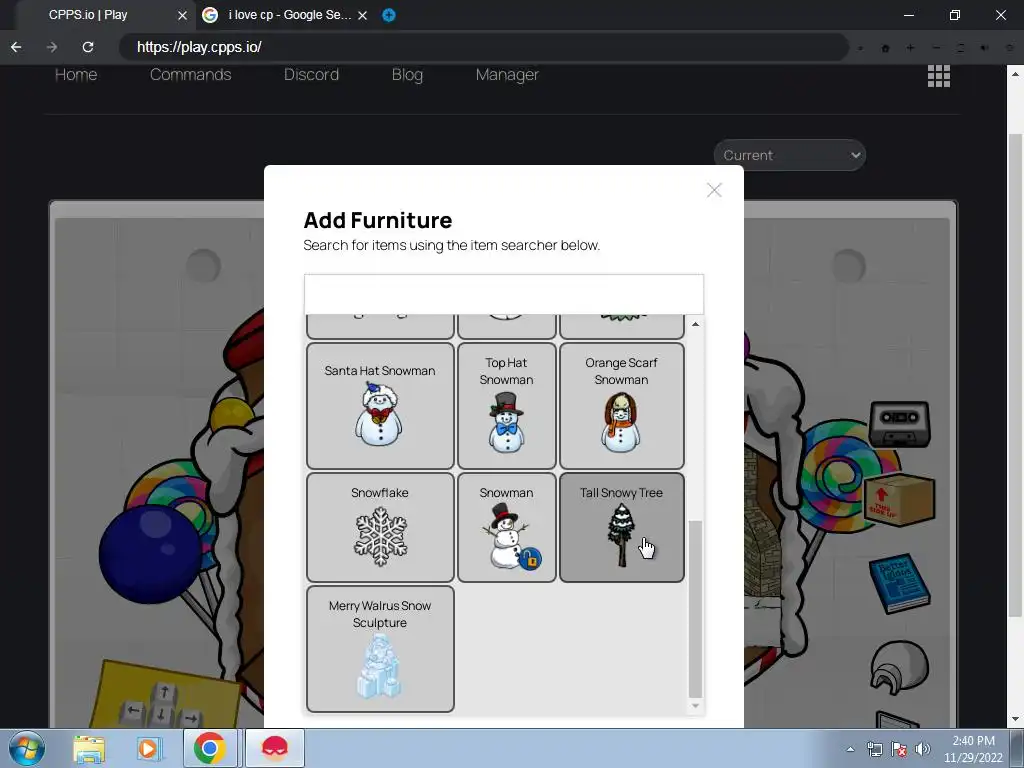Click the furniture item search field
The height and width of the screenshot is (768, 1024).
(504, 295)
